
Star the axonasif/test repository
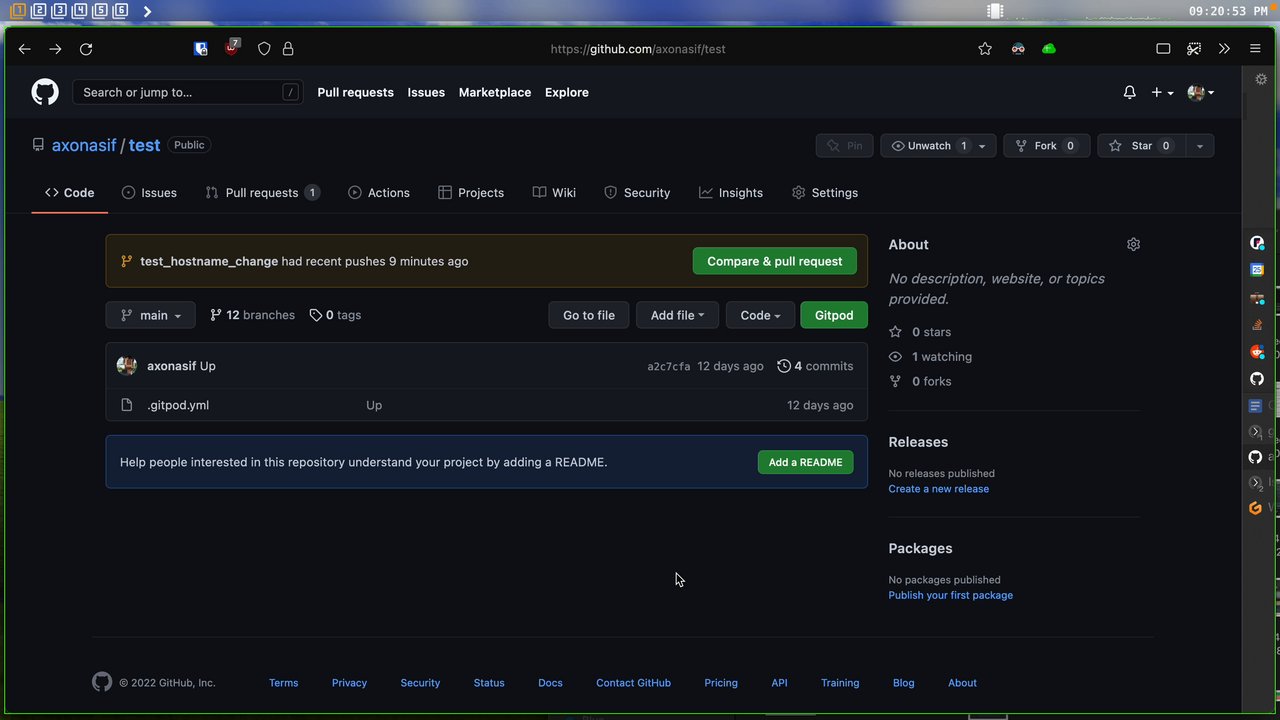1141,146
